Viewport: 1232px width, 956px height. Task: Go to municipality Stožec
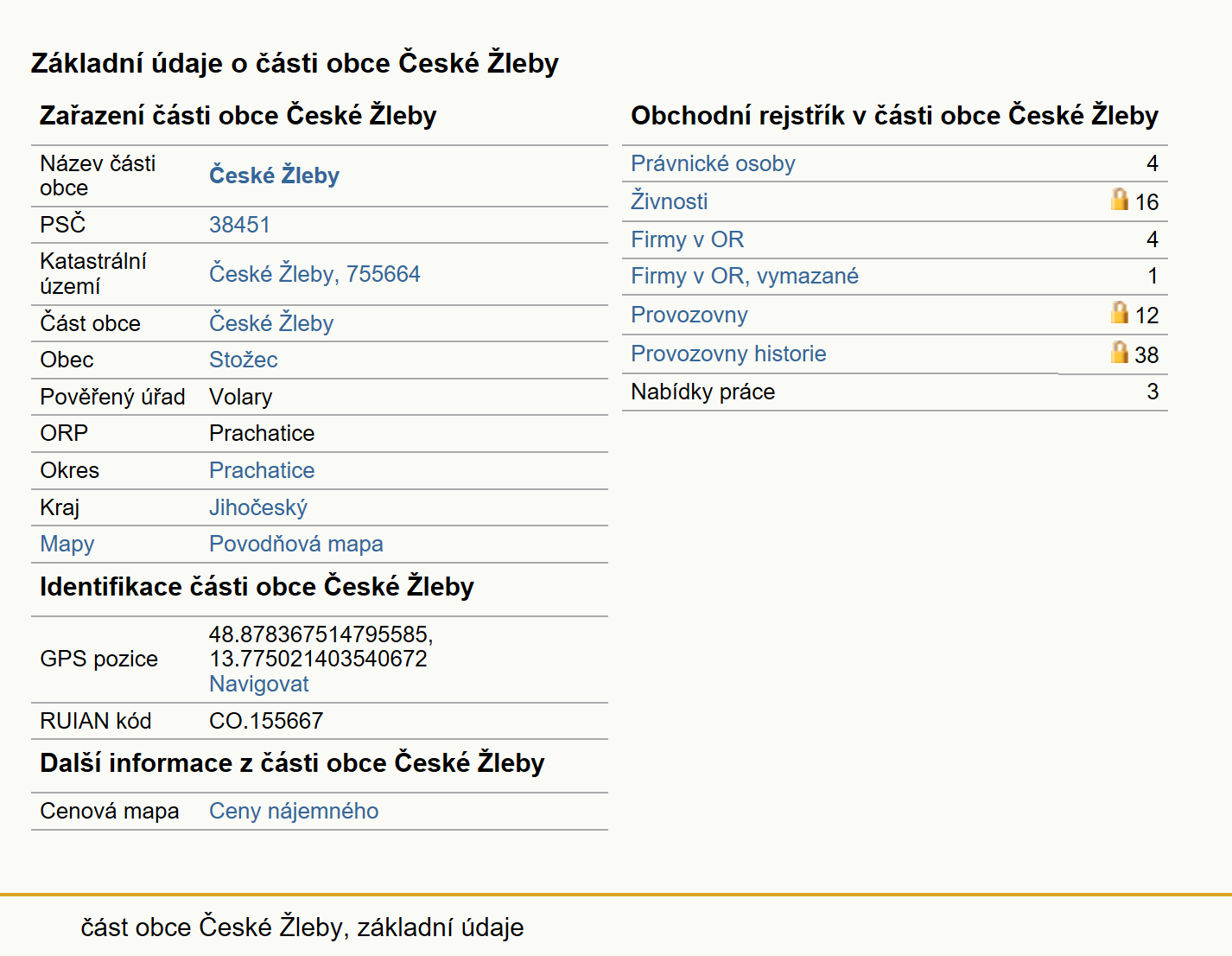(244, 360)
